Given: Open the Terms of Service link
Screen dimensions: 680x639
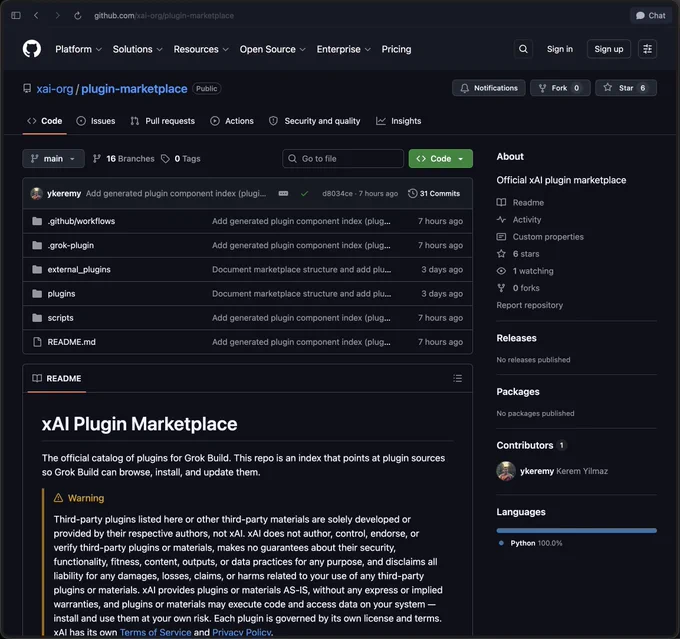Looking at the screenshot, I should [155, 632].
